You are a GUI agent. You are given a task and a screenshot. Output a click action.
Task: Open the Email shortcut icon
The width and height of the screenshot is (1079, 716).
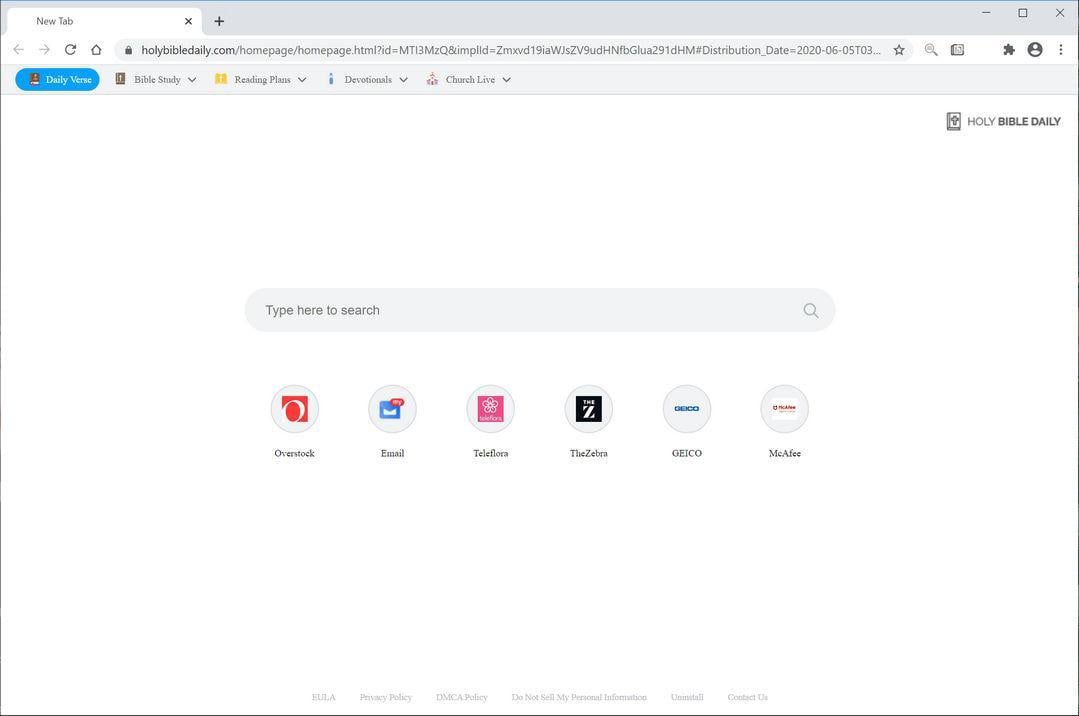point(392,409)
